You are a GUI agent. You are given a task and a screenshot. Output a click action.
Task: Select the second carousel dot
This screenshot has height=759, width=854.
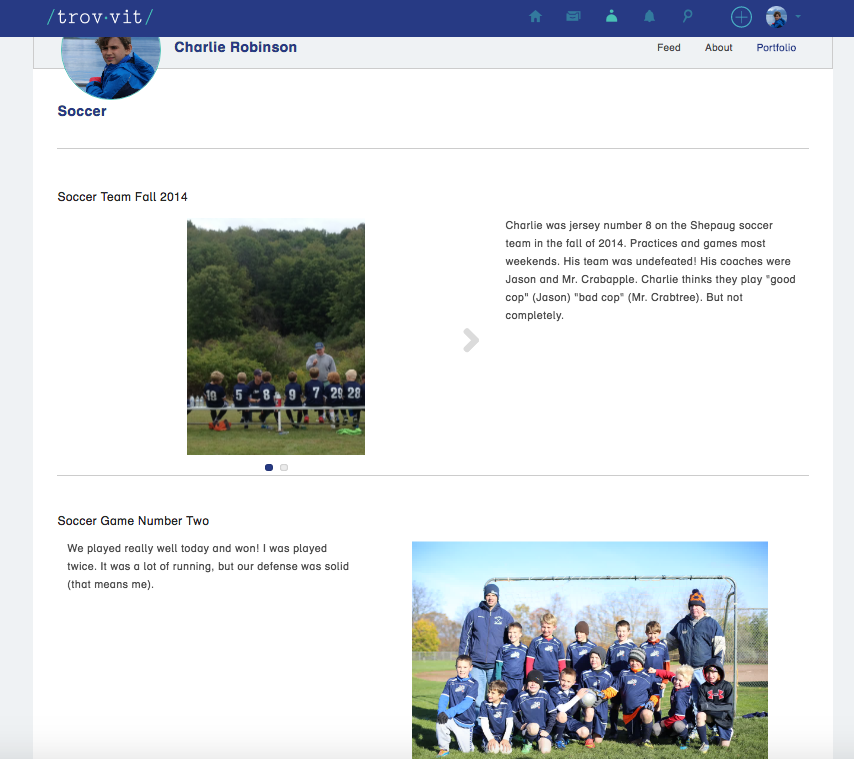[x=284, y=467]
